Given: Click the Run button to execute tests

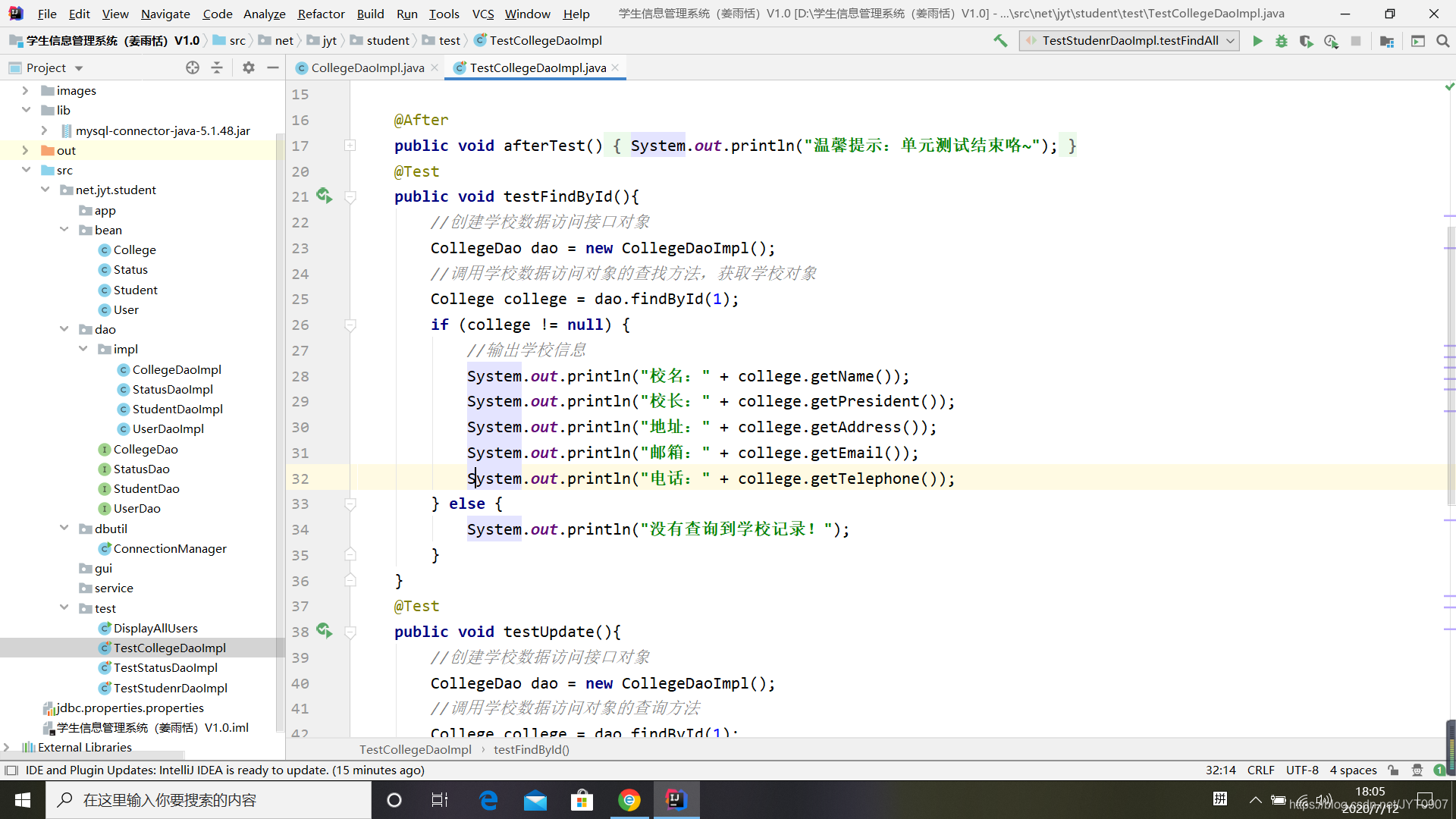Looking at the screenshot, I should (1259, 40).
